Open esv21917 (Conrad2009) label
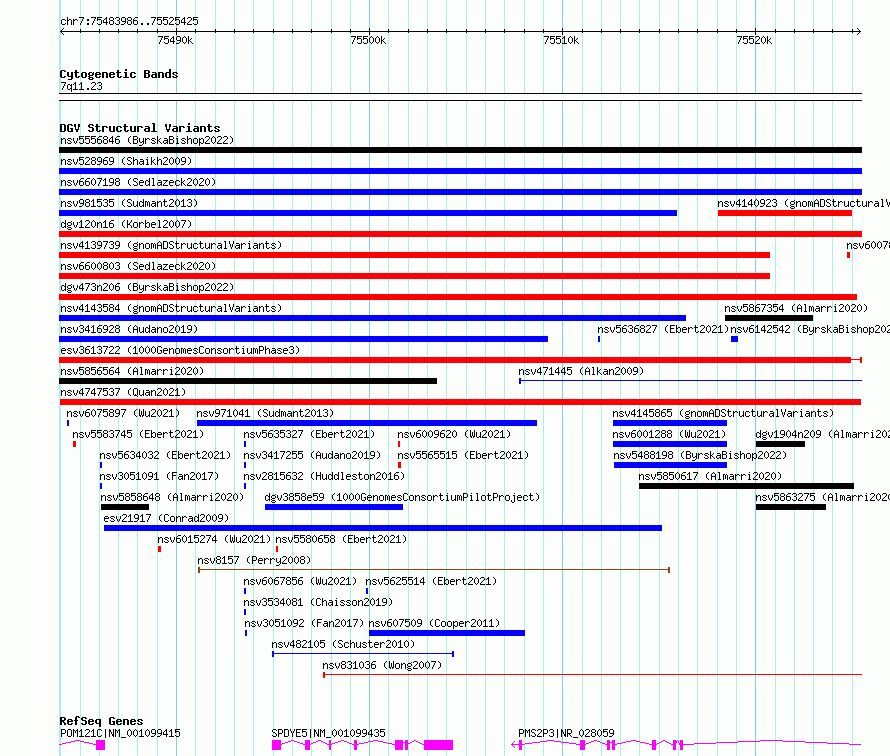Screen dimensions: 890x756 [166, 518]
